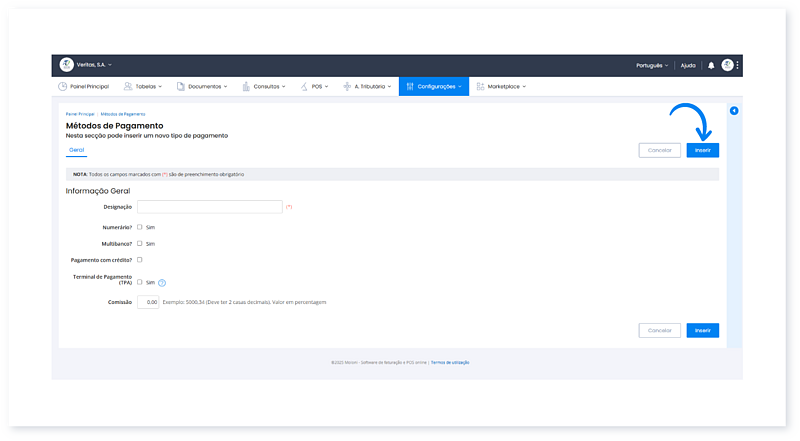Click the bottom Cancelar button
Image resolution: width=800 pixels, height=441 pixels.
[x=659, y=330]
